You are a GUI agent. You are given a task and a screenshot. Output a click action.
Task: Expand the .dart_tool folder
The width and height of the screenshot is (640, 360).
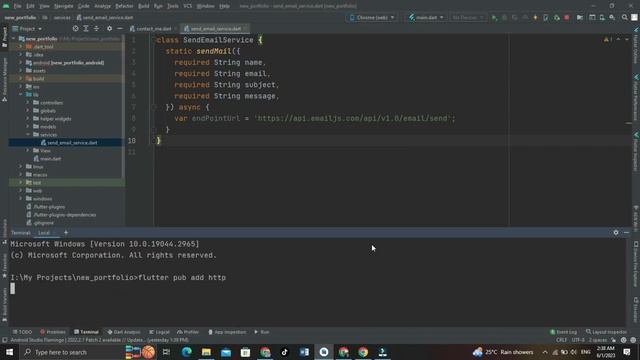click(x=20, y=47)
